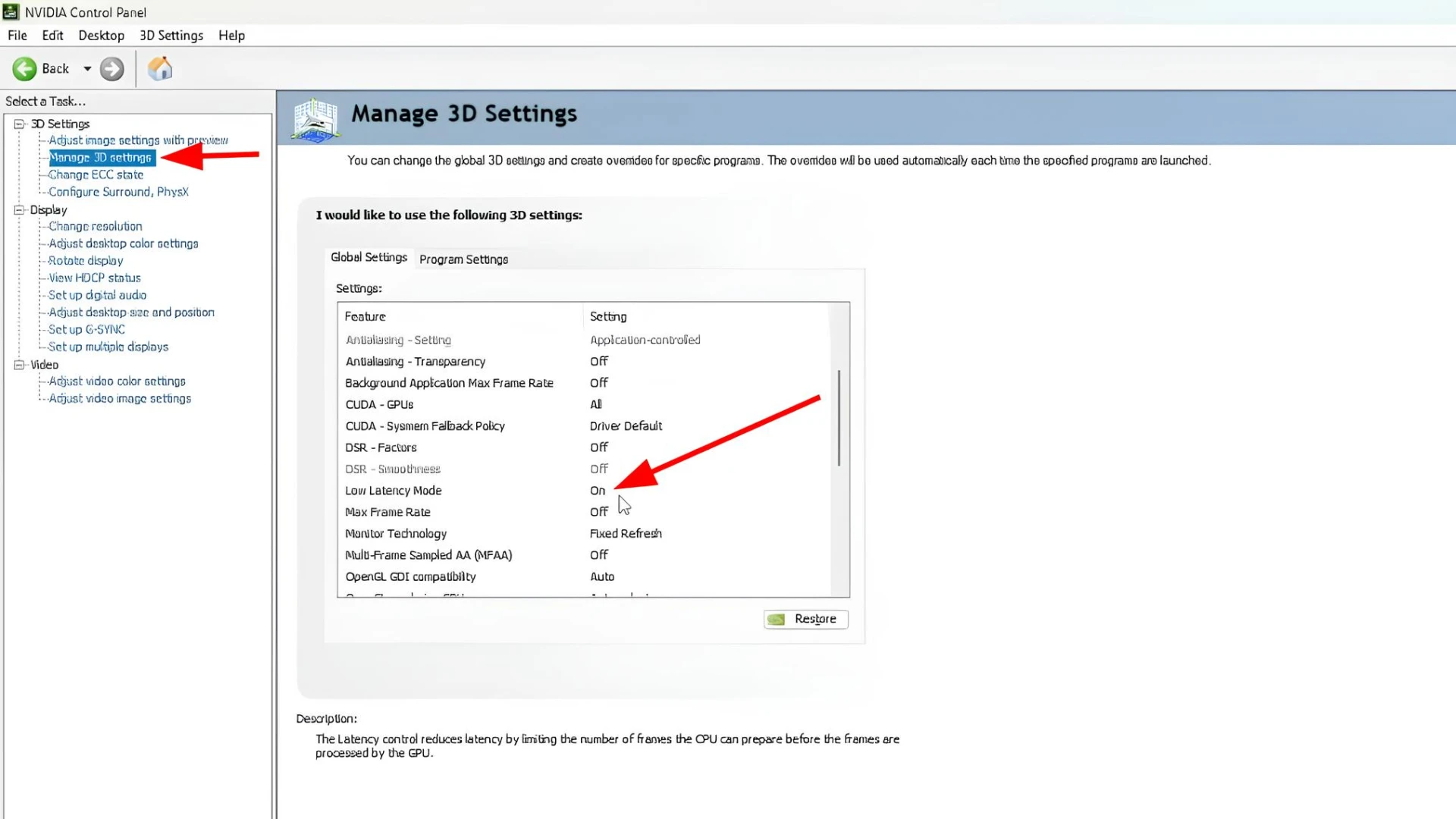Open Adjust desktop color settings
Viewport: 1456px width, 819px height.
click(123, 243)
